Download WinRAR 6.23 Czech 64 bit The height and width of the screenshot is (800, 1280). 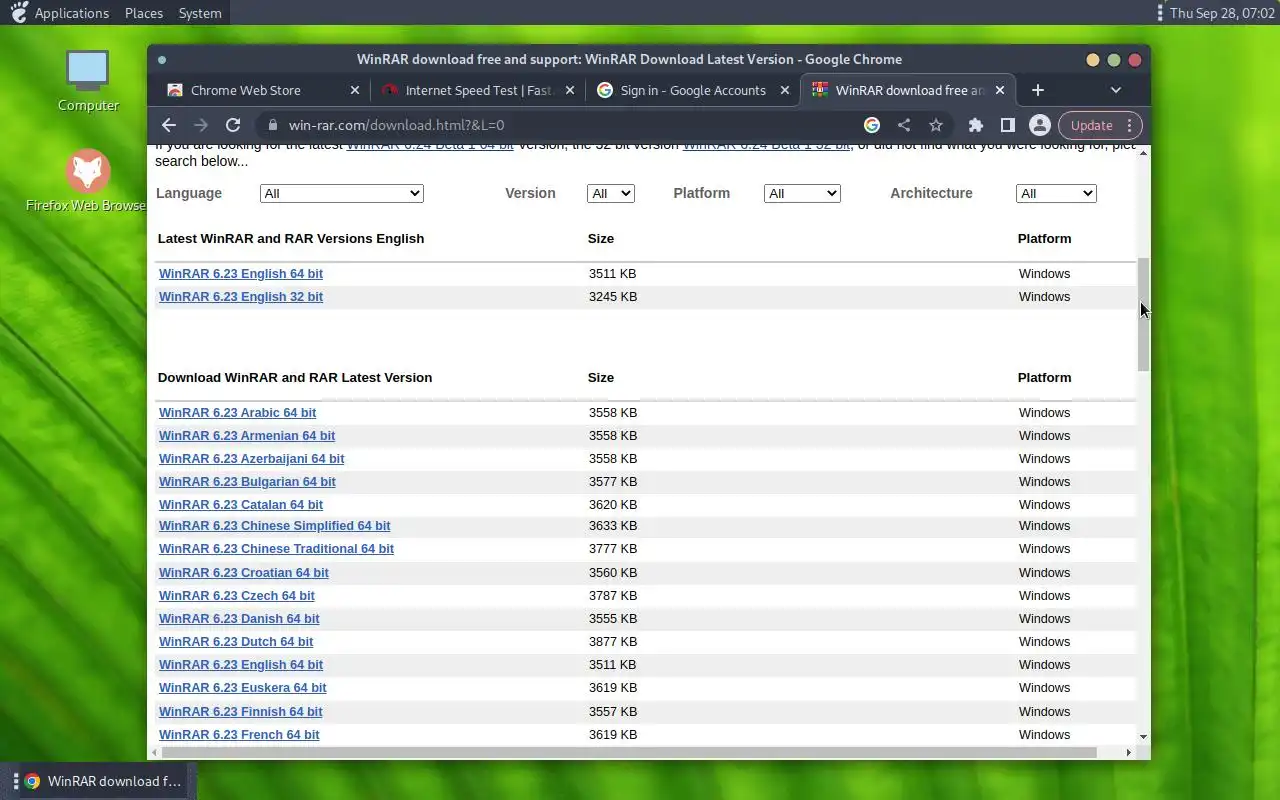pyautogui.click(x=237, y=595)
